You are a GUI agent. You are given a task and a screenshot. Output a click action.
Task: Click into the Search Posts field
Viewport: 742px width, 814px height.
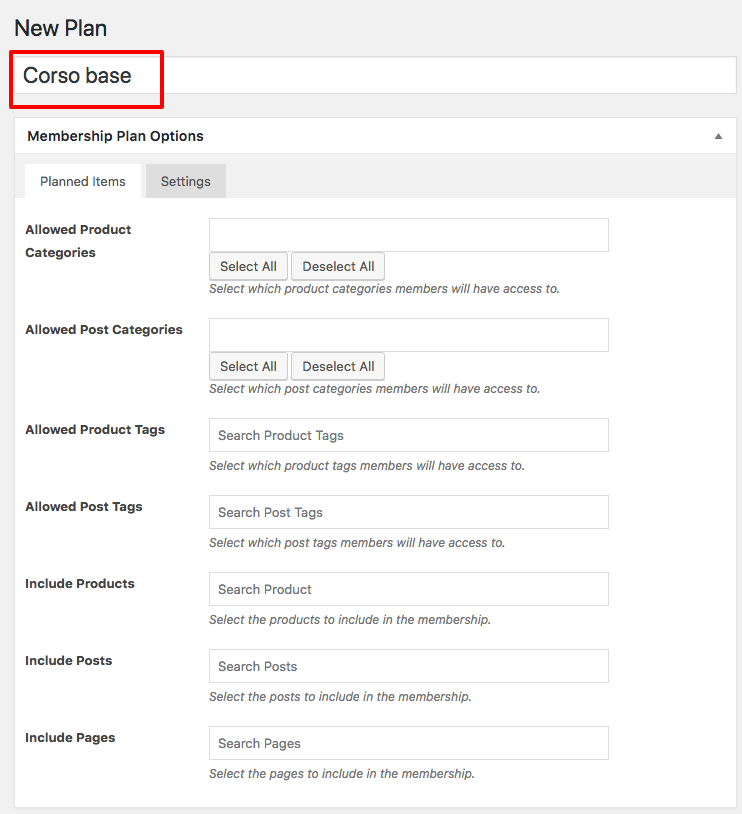coord(409,666)
